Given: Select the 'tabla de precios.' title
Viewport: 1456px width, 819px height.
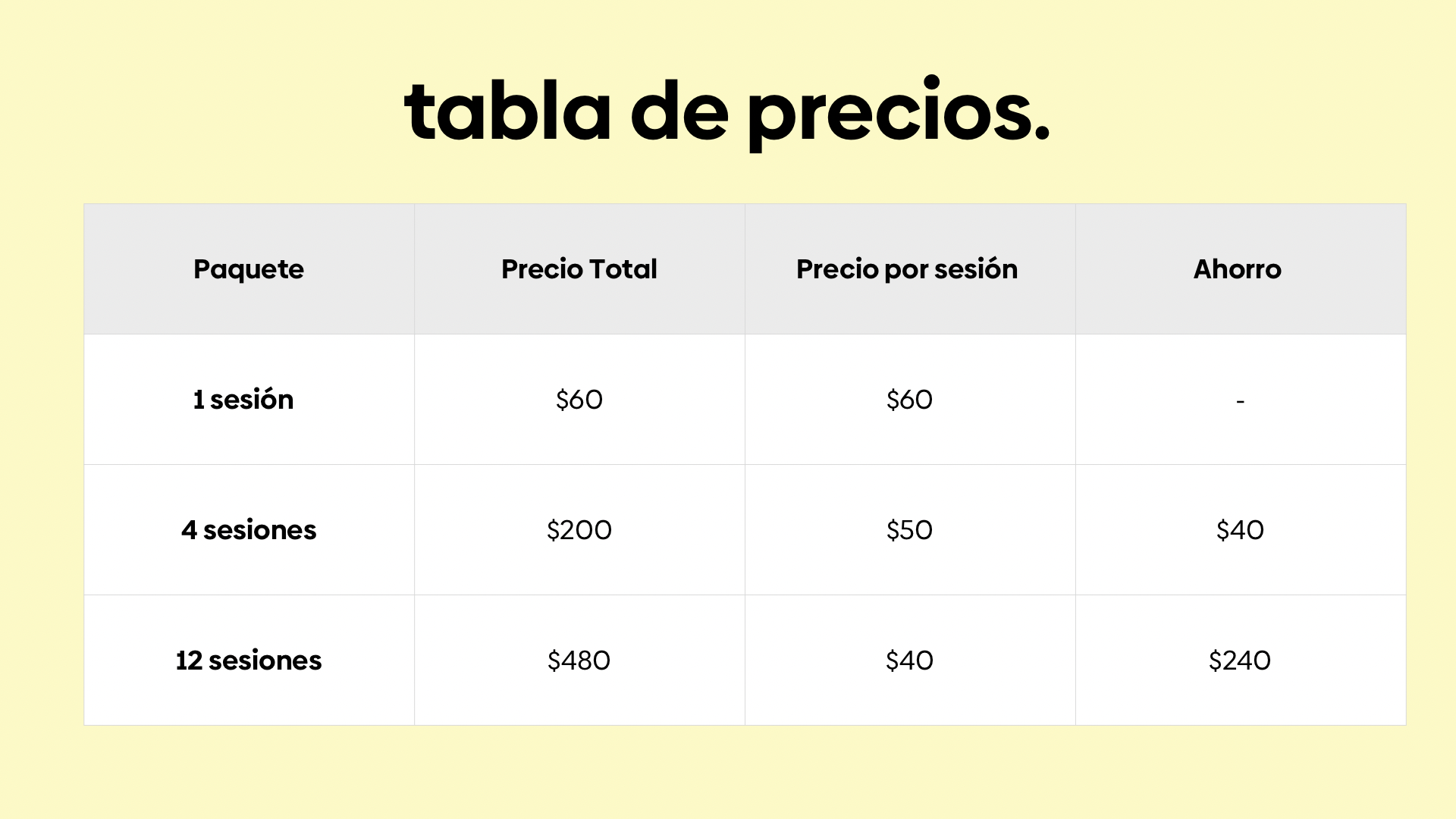Looking at the screenshot, I should [727, 112].
